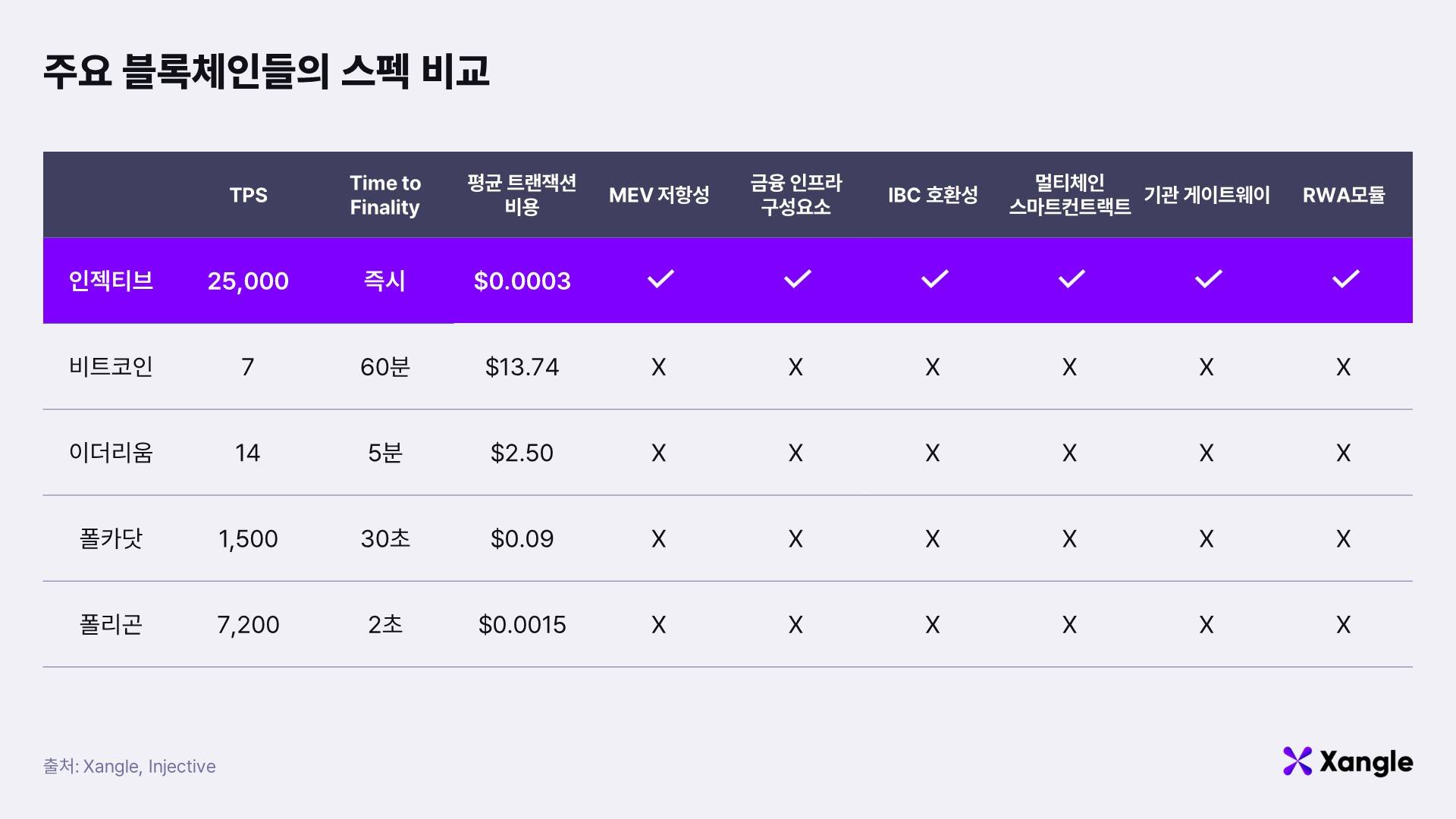This screenshot has height=819, width=1456.
Task: Click Injective's RWA모듈 checkmark
Action: point(1345,279)
